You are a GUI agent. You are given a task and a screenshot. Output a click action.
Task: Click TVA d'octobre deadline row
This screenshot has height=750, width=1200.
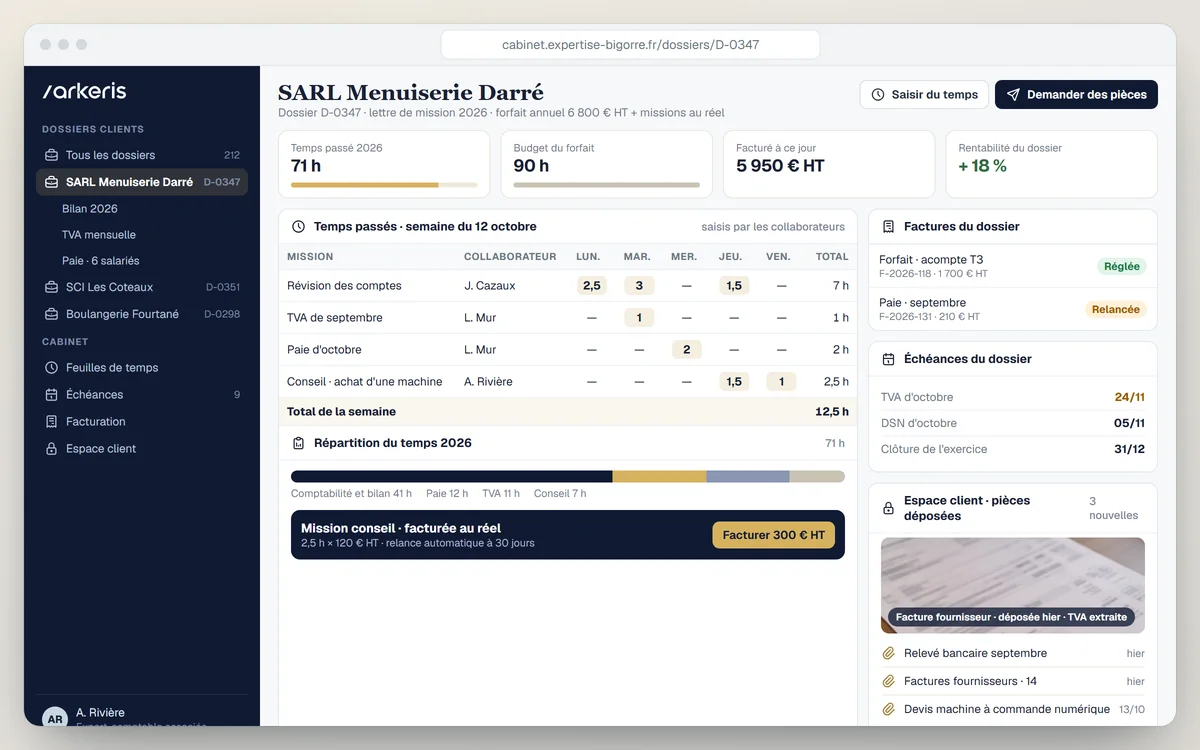(1013, 397)
